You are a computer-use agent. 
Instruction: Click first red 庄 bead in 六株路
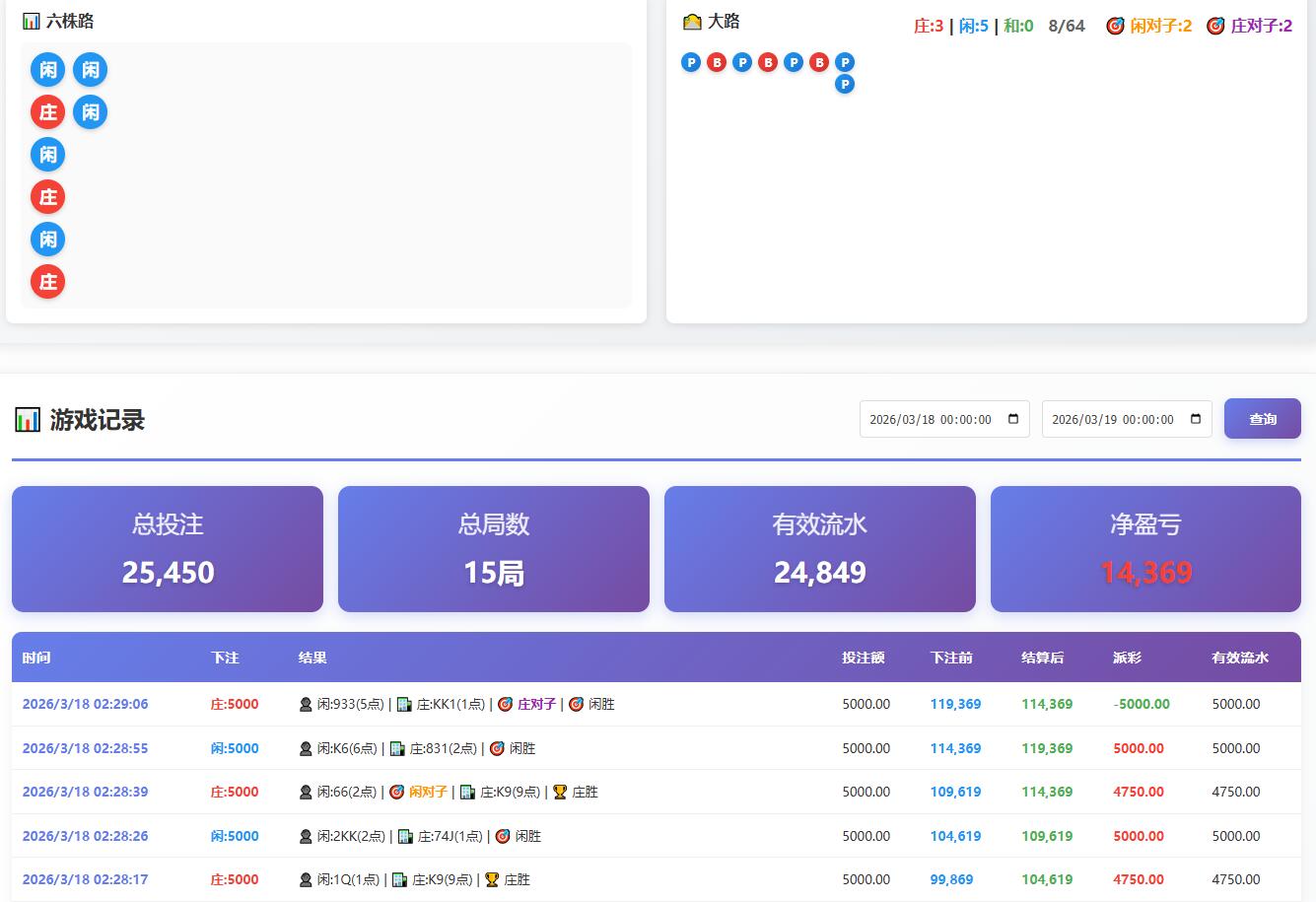pos(47,112)
